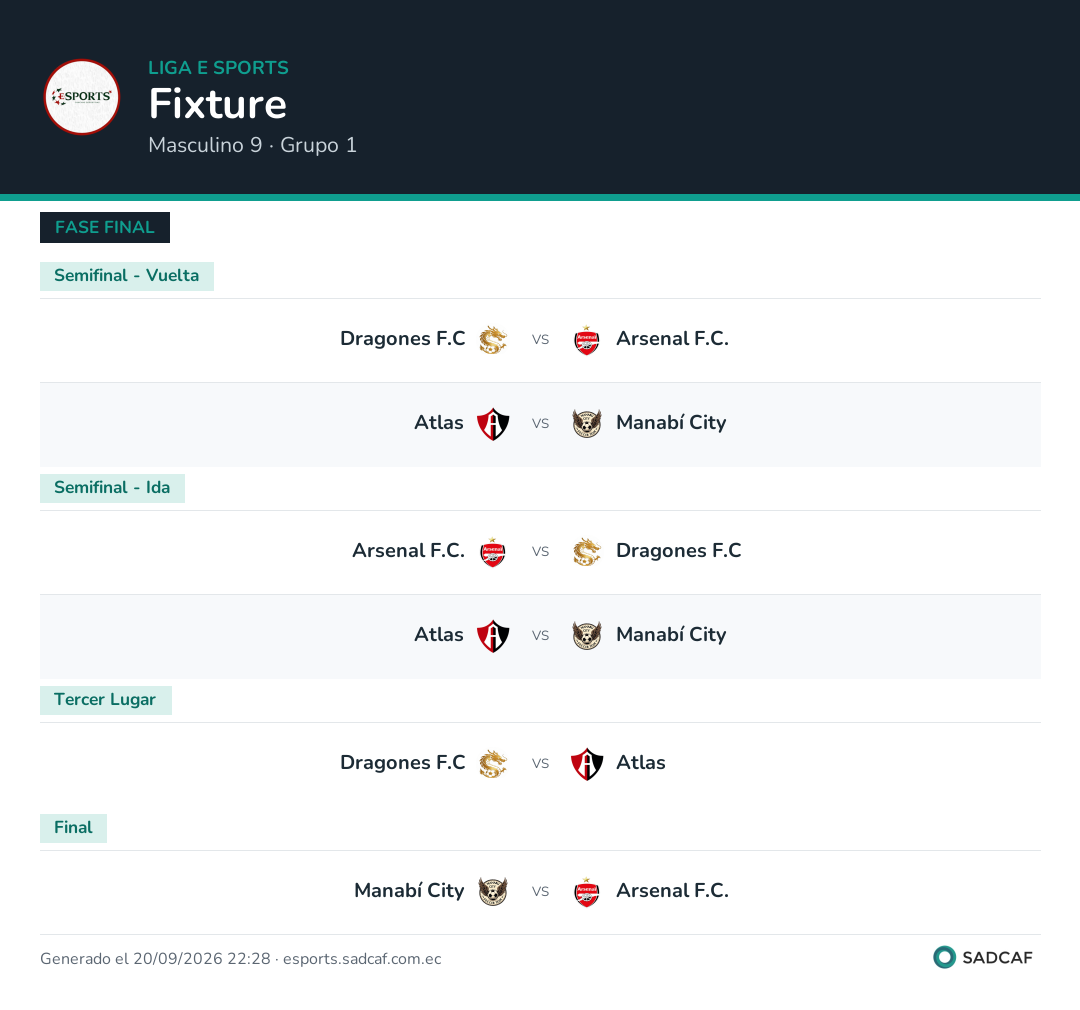Select the Final section label
The width and height of the screenshot is (1080, 1010).
tap(73, 827)
